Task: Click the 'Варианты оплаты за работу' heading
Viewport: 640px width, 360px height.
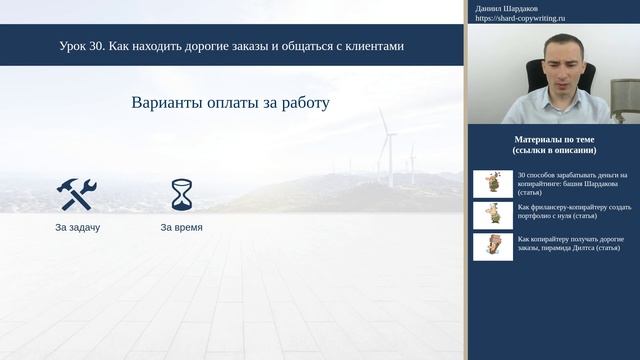Action: [230, 102]
